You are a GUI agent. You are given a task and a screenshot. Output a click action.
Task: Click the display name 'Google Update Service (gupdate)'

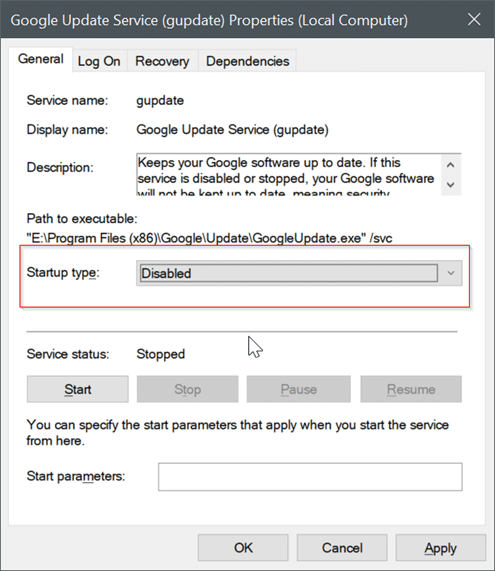coord(232,130)
